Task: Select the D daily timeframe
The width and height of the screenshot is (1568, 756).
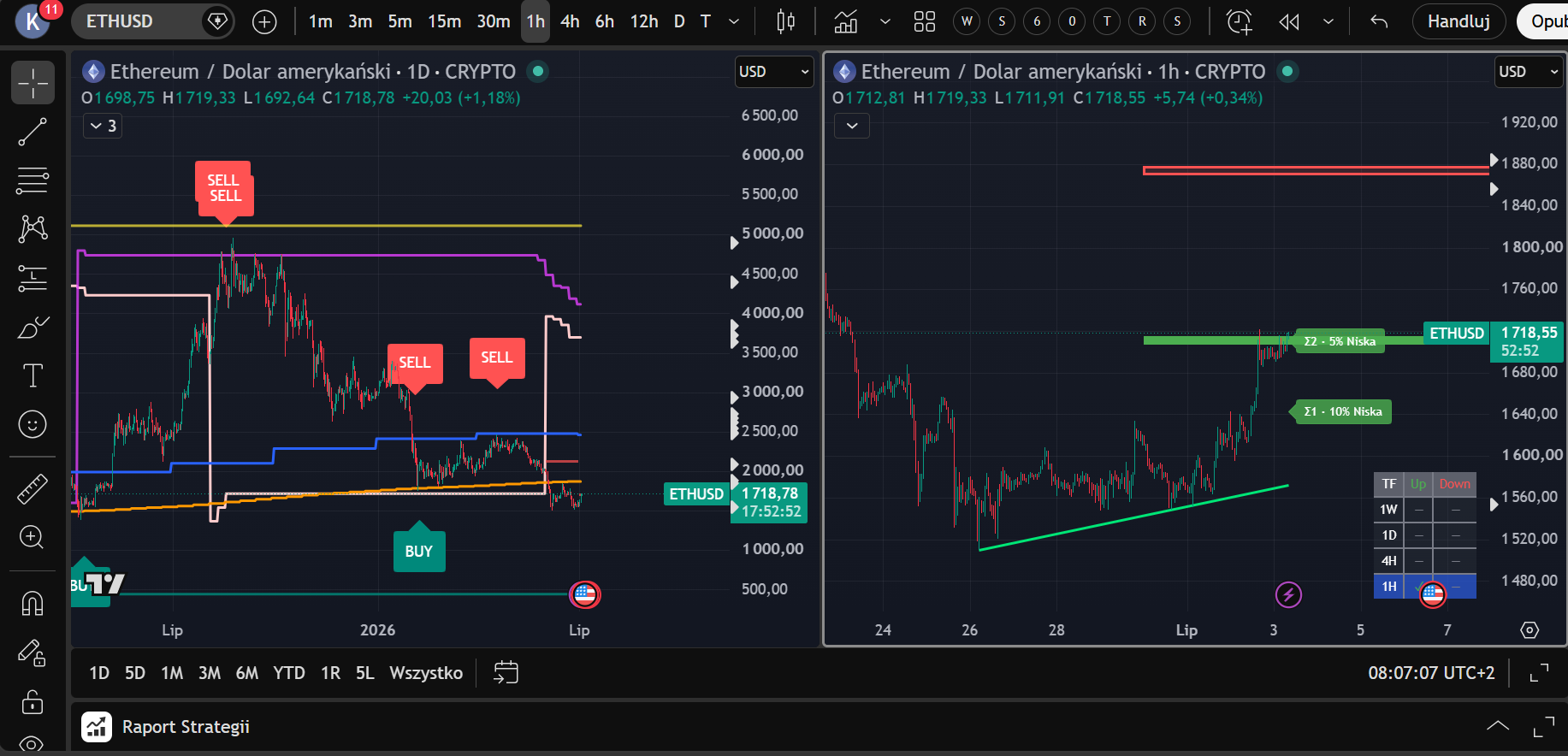Action: pos(679,21)
